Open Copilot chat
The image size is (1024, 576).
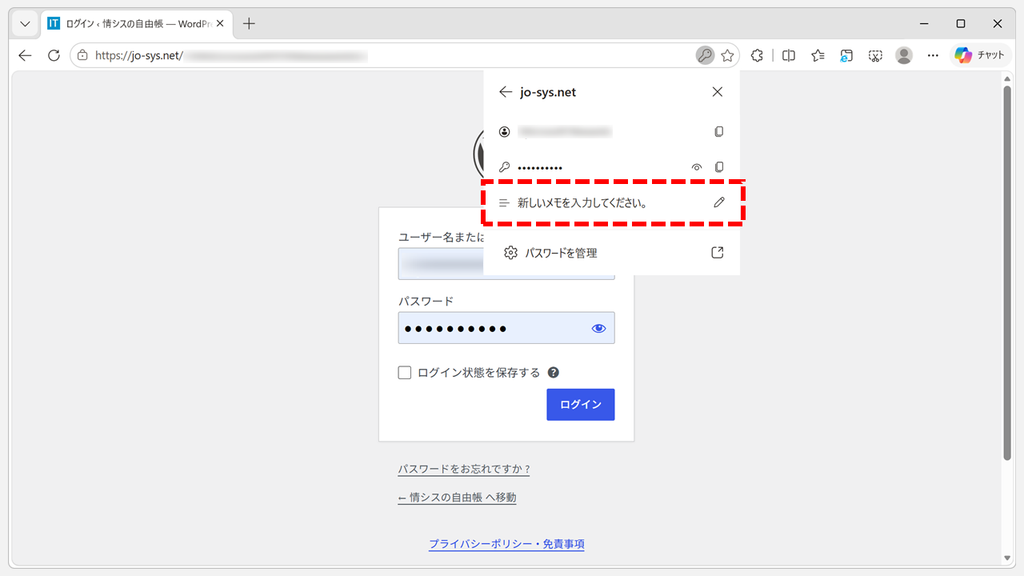[x=980, y=56]
